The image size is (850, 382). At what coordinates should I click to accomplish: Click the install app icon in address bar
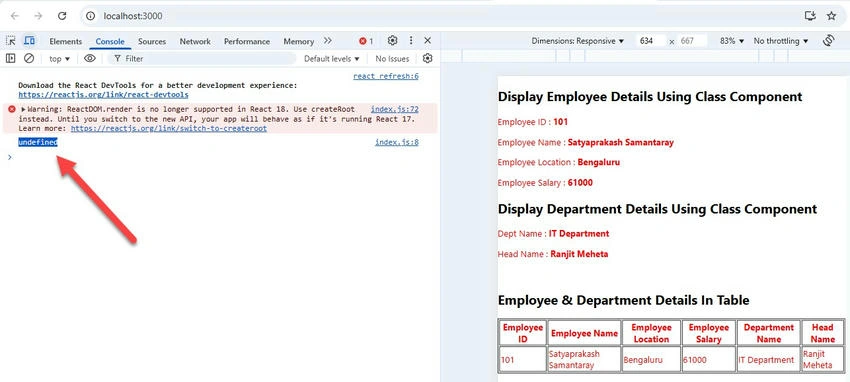(810, 16)
